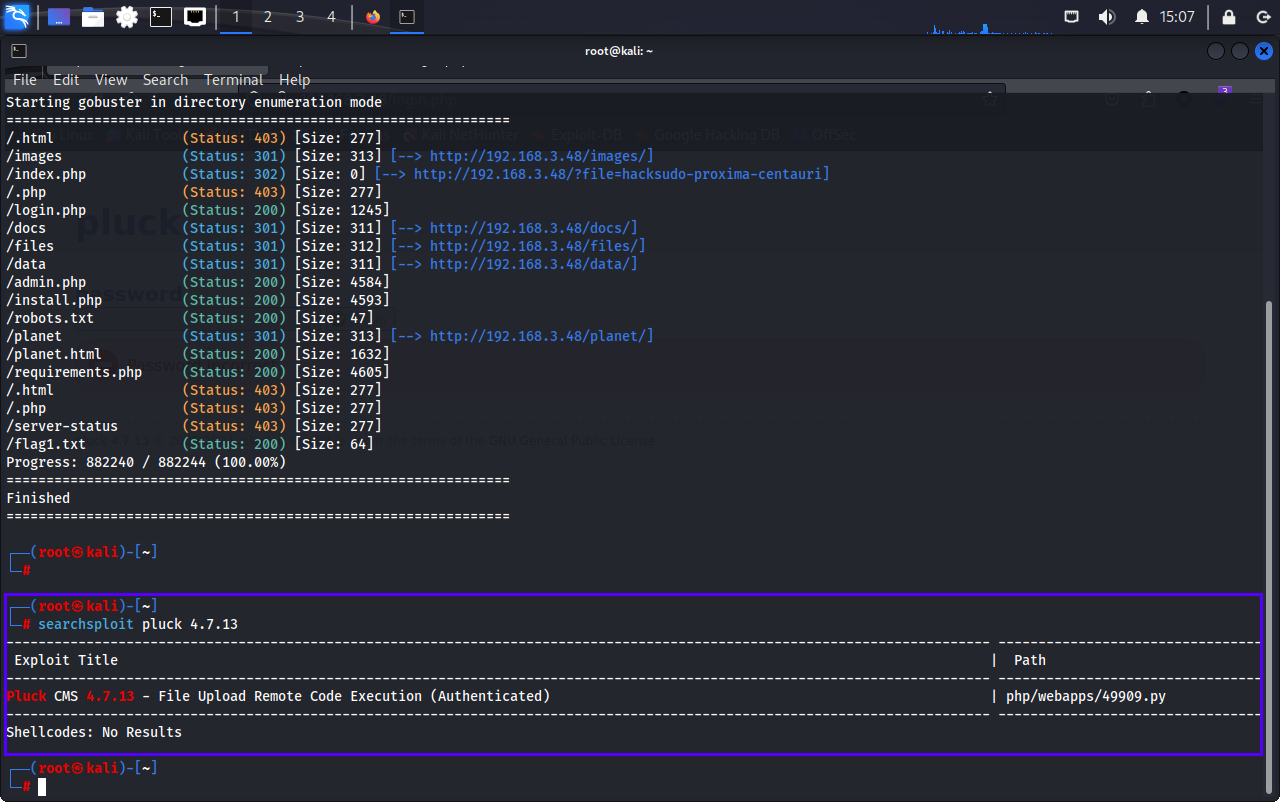Click the php/webapps/49909.py path
Image resolution: width=1280 pixels, height=802 pixels.
point(1086,696)
